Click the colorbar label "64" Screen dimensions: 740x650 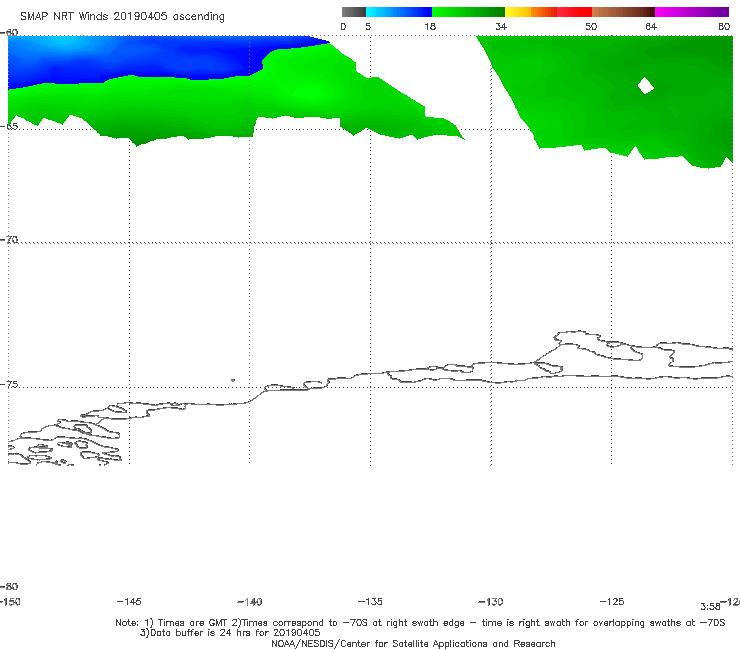(651, 27)
